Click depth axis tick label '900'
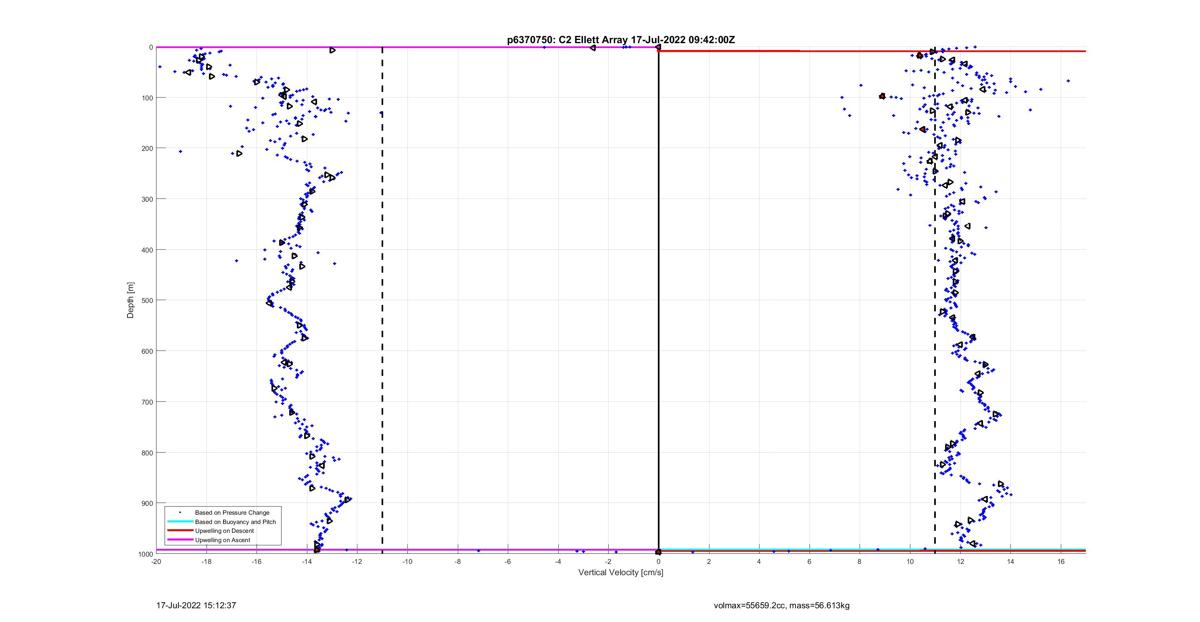The height and width of the screenshot is (622, 1200). (x=146, y=503)
